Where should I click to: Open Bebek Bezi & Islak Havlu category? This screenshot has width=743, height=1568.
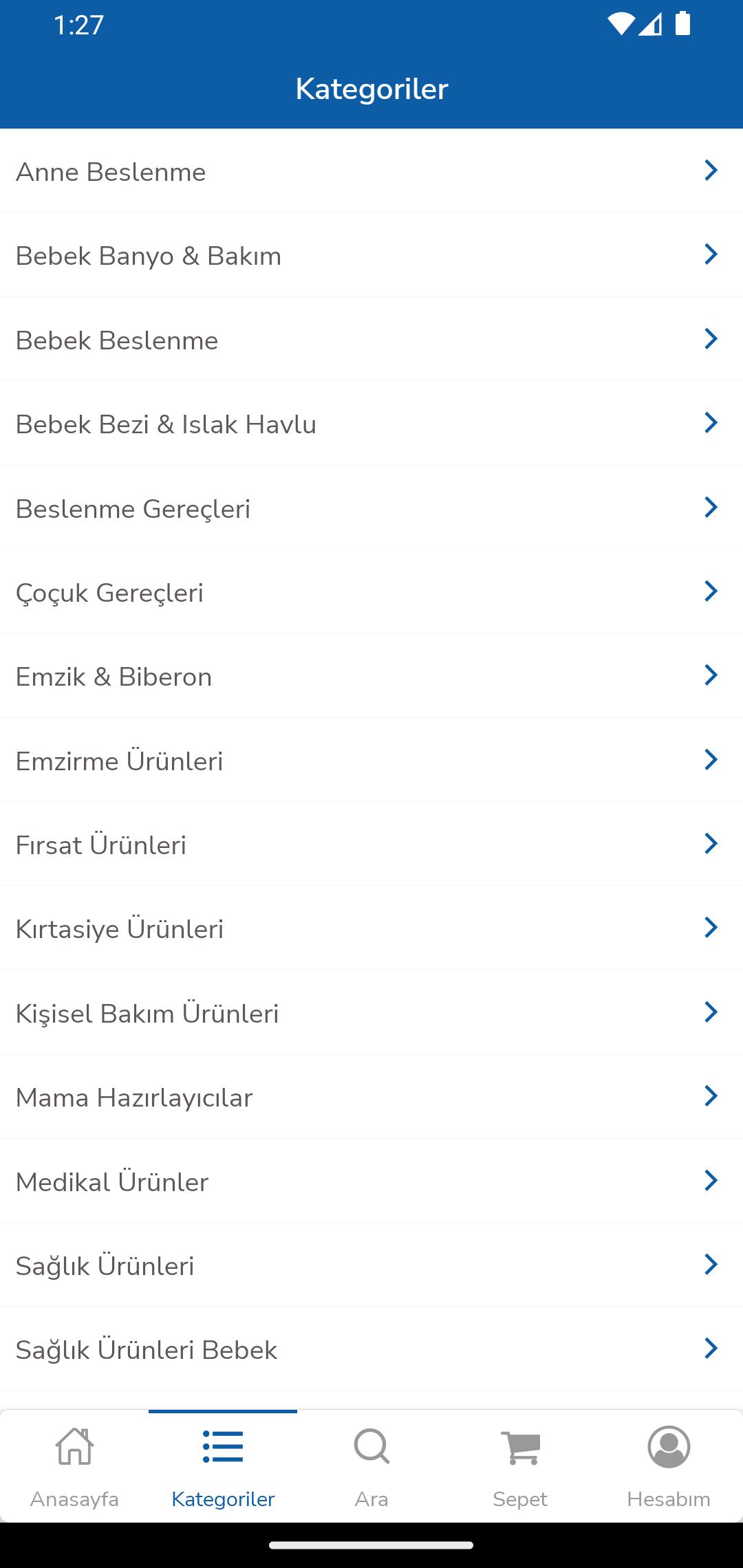pos(371,424)
